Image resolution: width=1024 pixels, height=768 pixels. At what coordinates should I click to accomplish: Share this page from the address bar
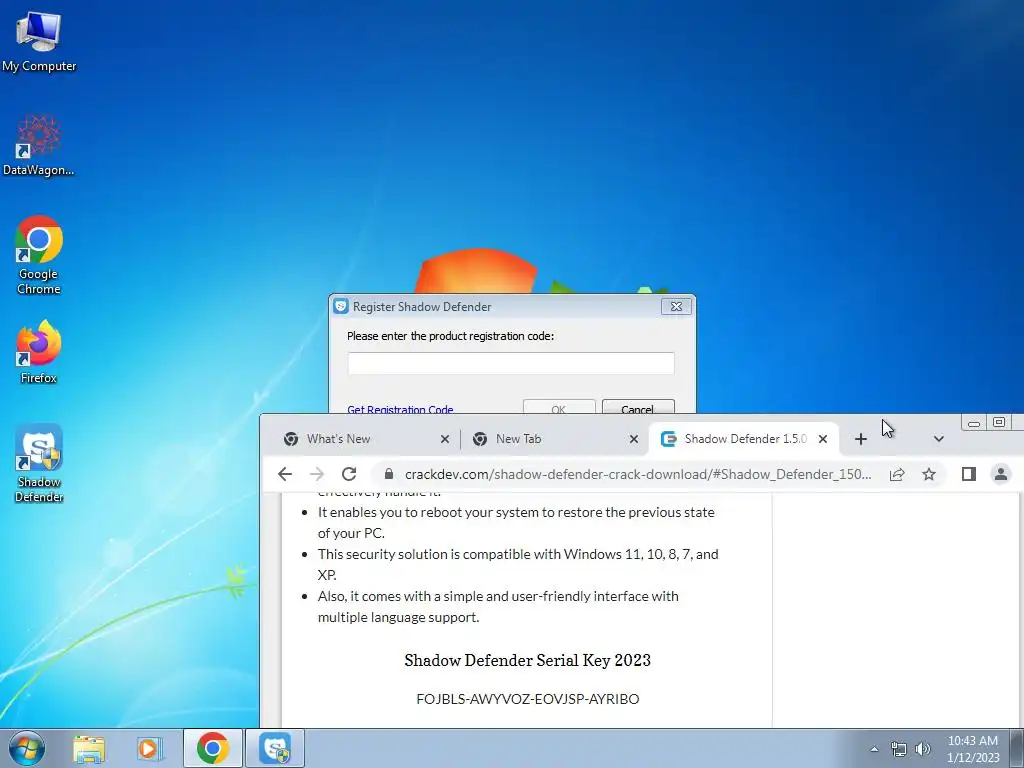coord(897,474)
